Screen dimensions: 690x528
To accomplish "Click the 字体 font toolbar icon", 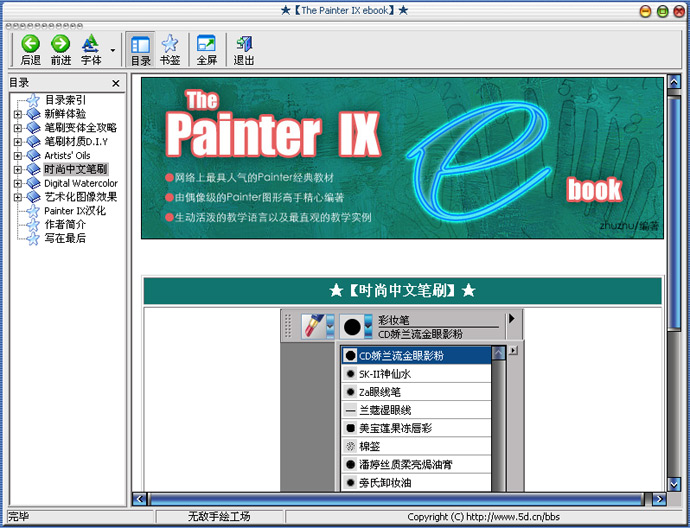I will pyautogui.click(x=91, y=50).
